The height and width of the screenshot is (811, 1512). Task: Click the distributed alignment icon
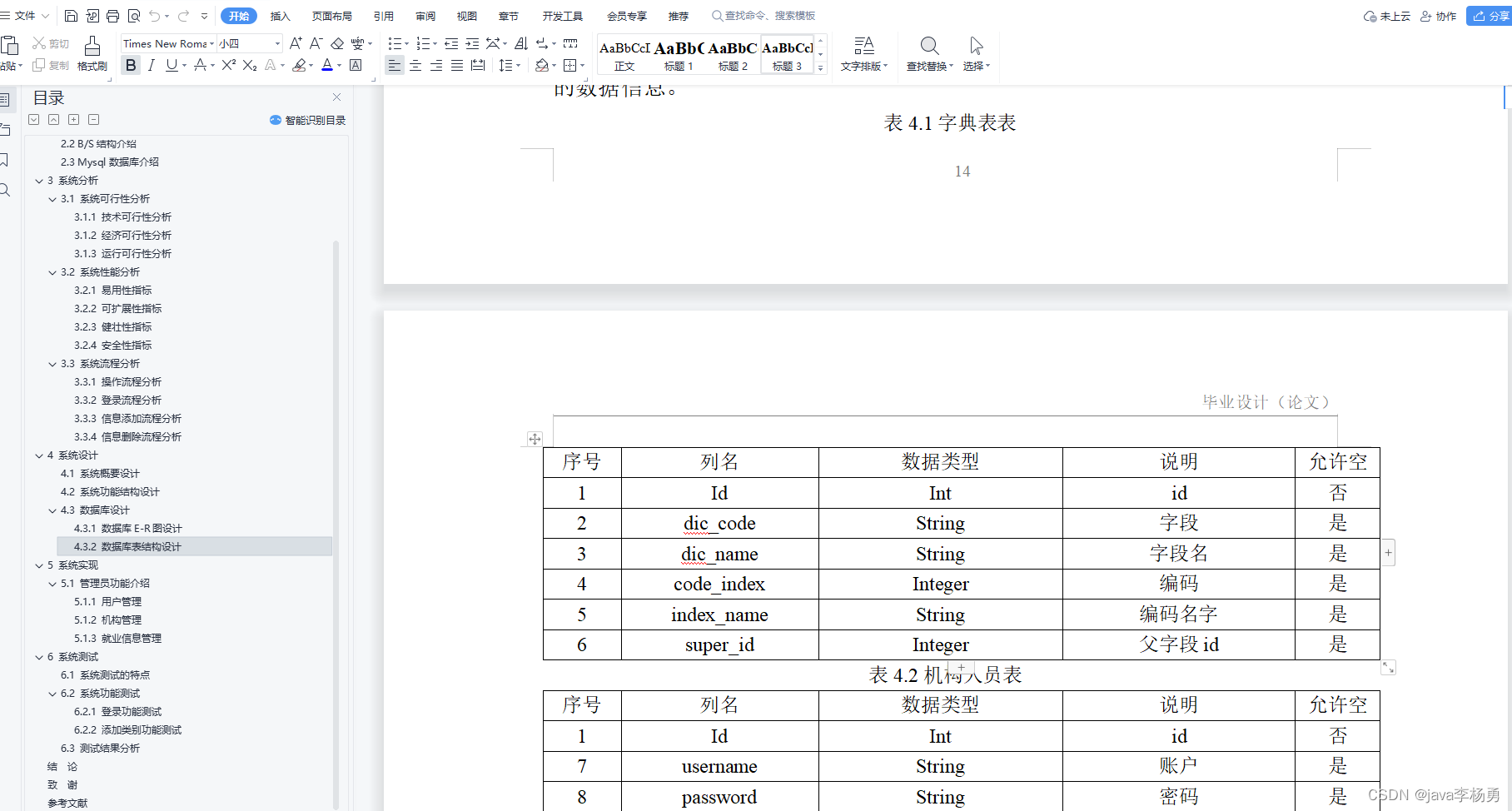click(478, 65)
